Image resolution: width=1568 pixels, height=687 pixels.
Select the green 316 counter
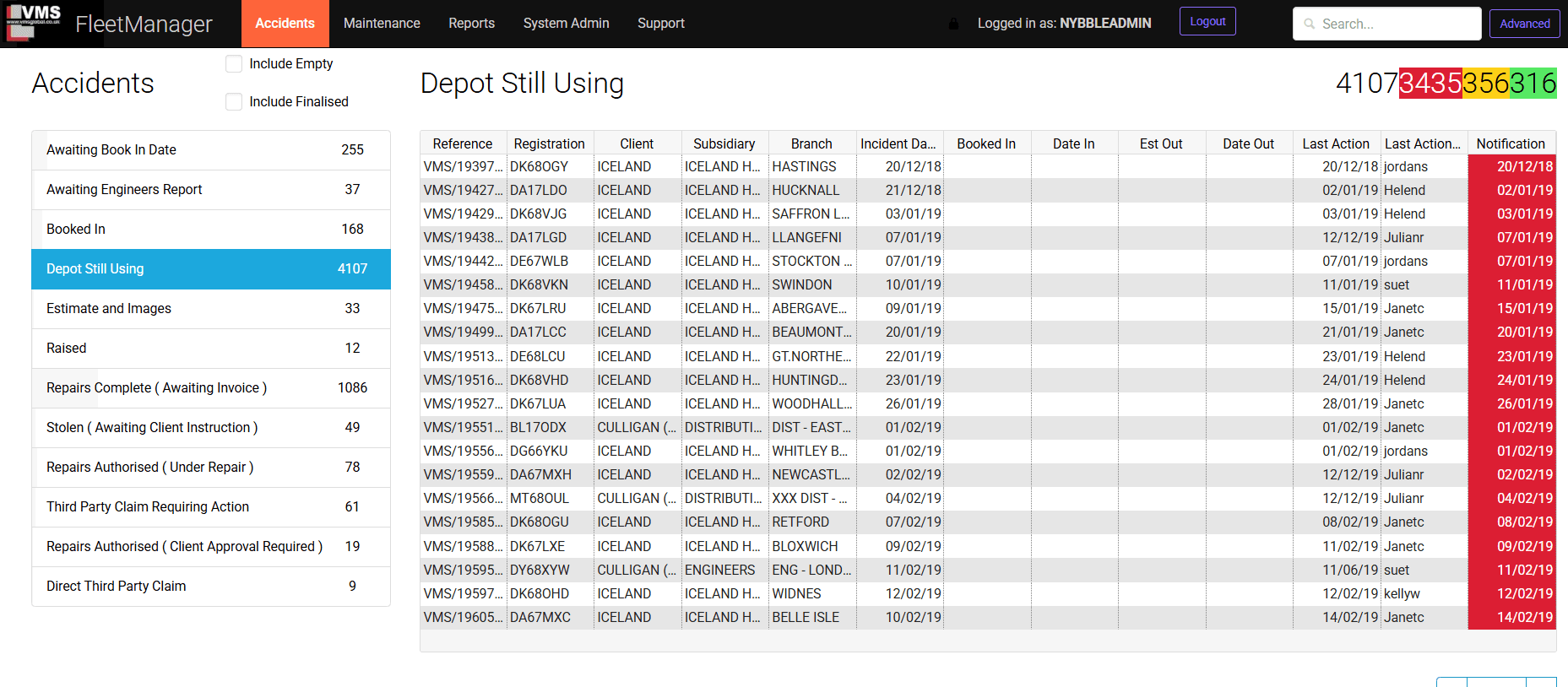(x=1533, y=83)
